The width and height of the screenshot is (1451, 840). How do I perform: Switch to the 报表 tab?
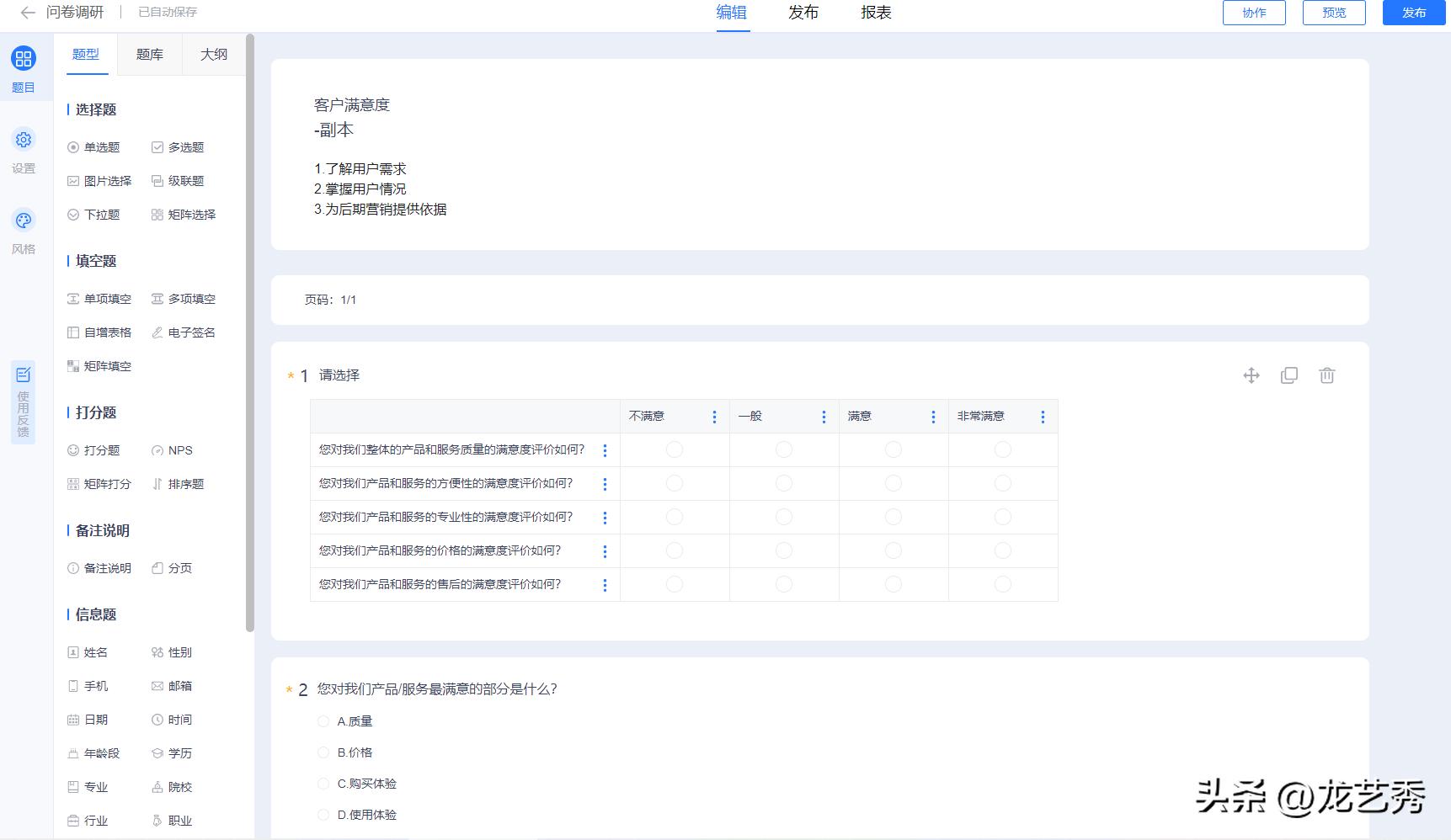click(x=876, y=13)
